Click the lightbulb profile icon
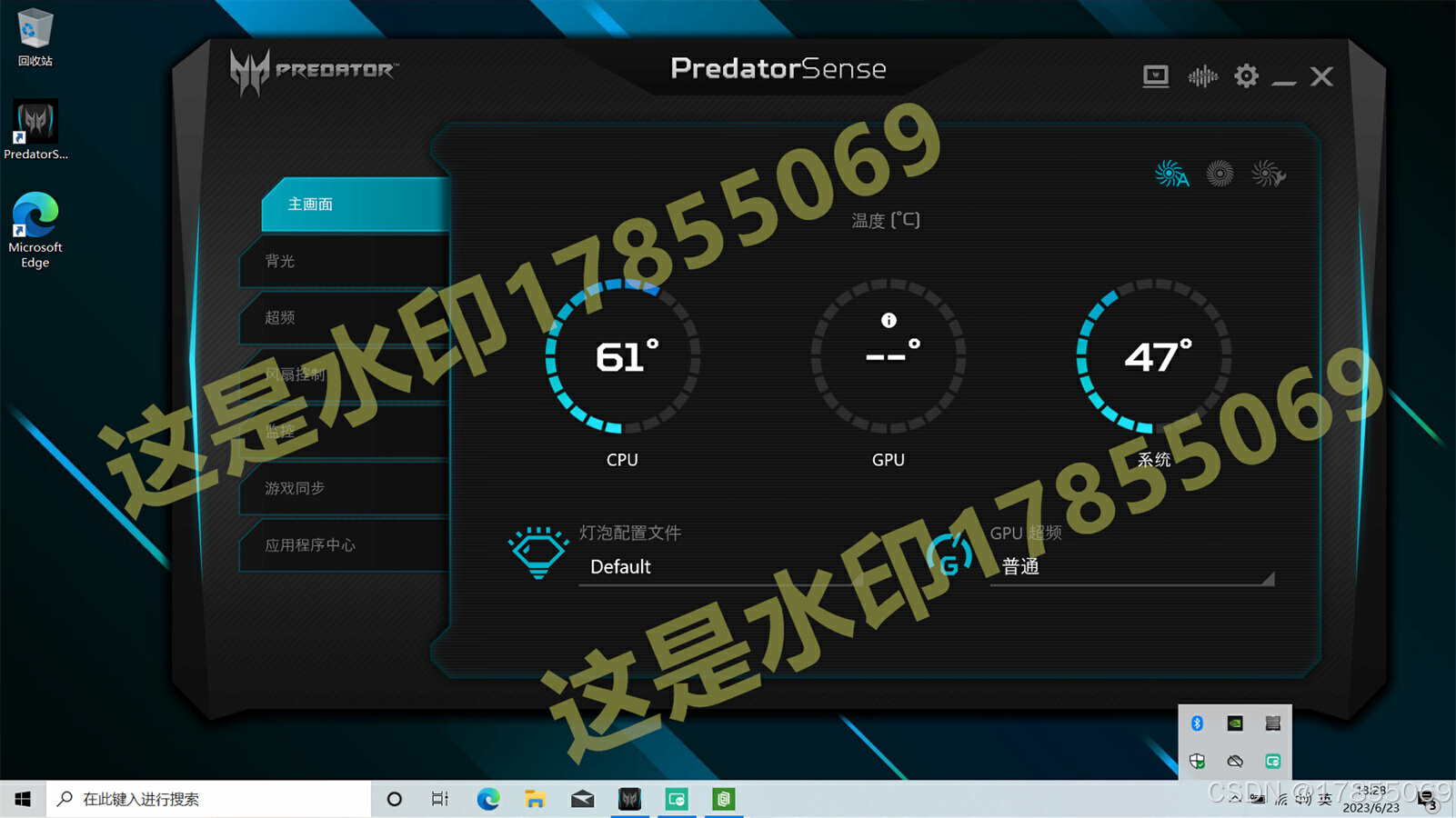1456x818 pixels. (x=537, y=552)
